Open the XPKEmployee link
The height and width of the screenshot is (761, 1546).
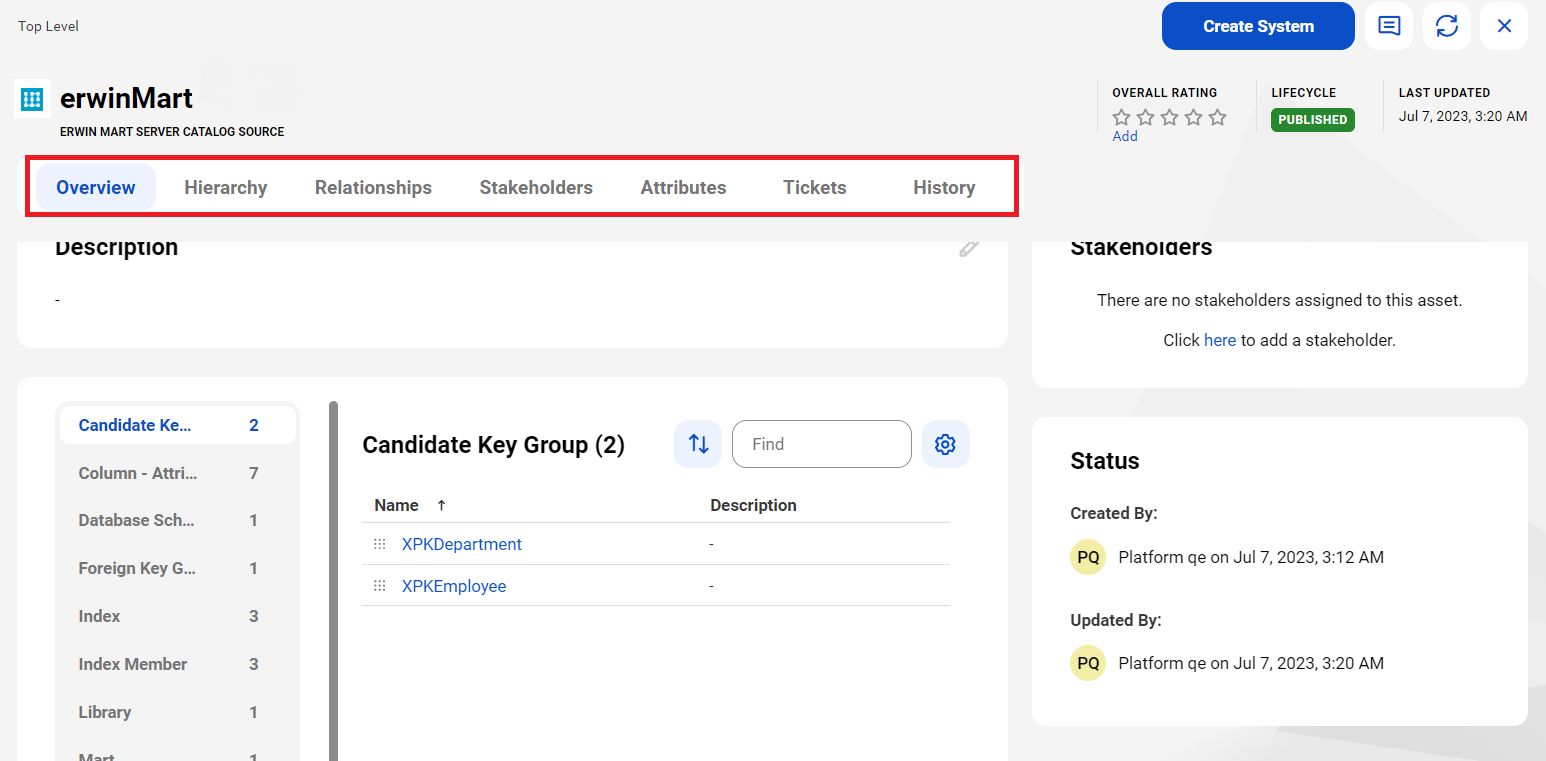[454, 586]
